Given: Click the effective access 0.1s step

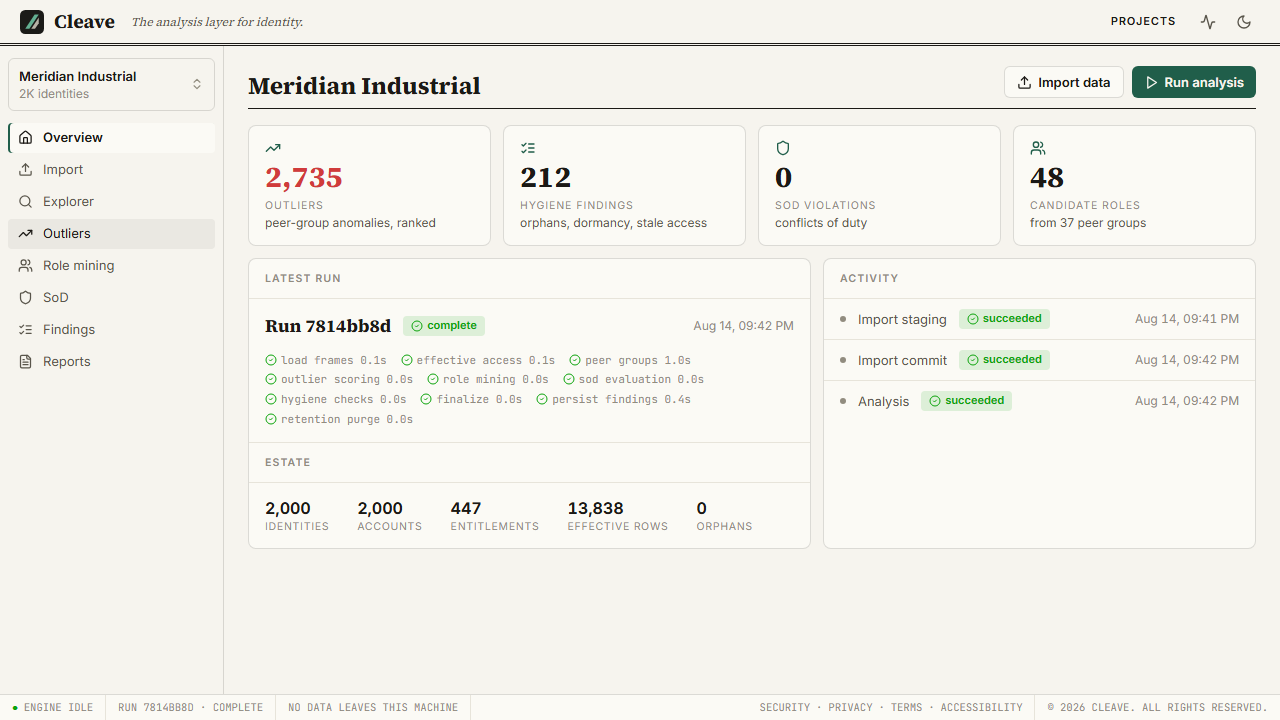Looking at the screenshot, I should coord(478,360).
